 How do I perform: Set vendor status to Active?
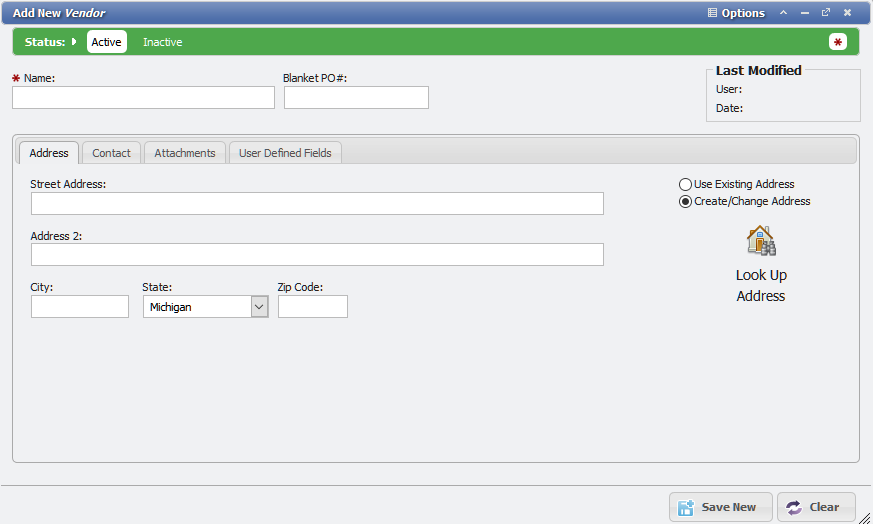tap(106, 42)
